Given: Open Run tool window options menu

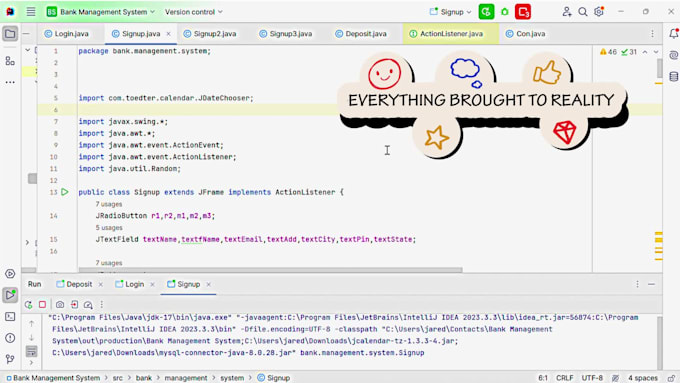Looking at the screenshot, I should tap(637, 284).
